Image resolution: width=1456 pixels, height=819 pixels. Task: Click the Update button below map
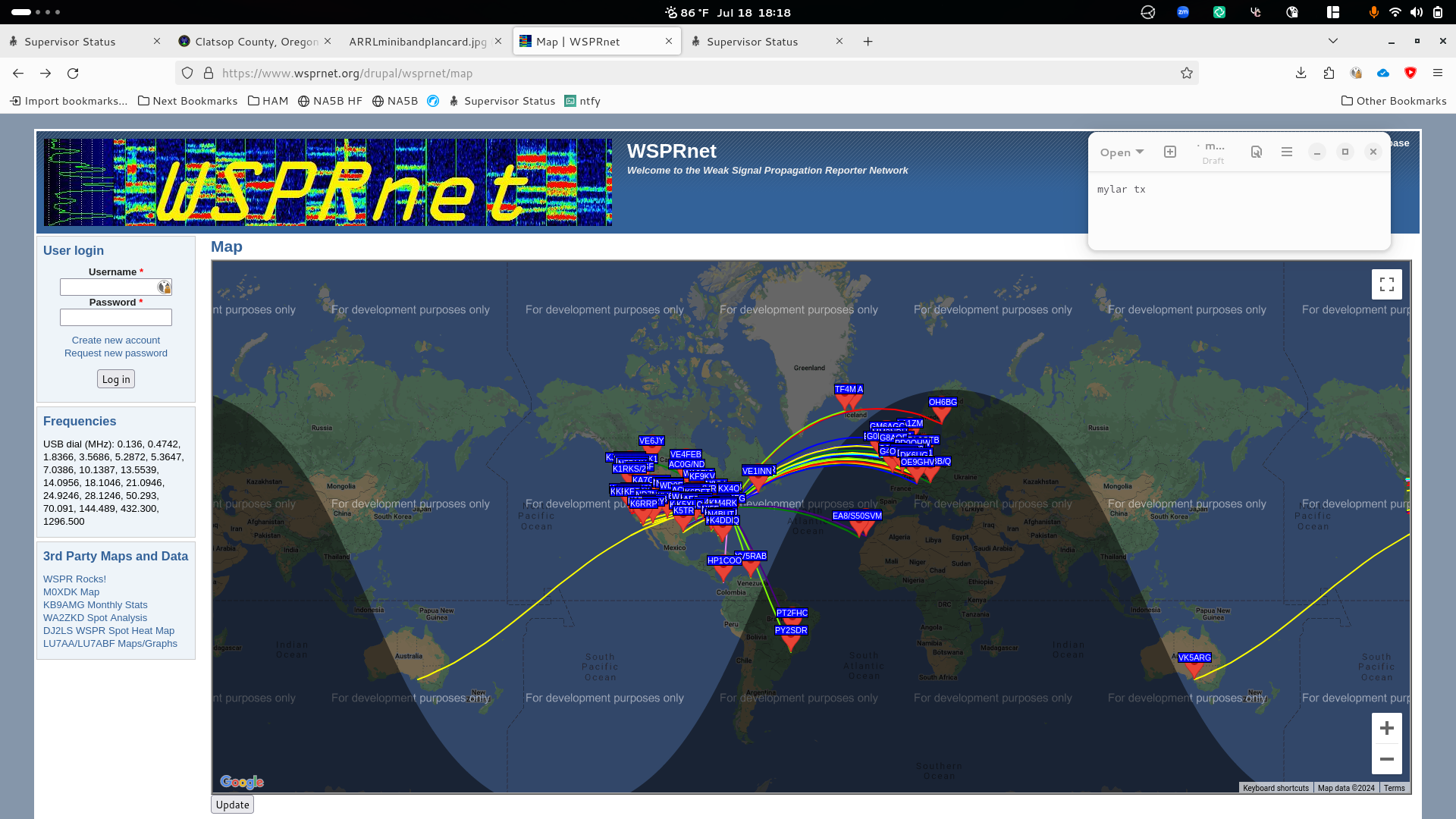tap(232, 805)
